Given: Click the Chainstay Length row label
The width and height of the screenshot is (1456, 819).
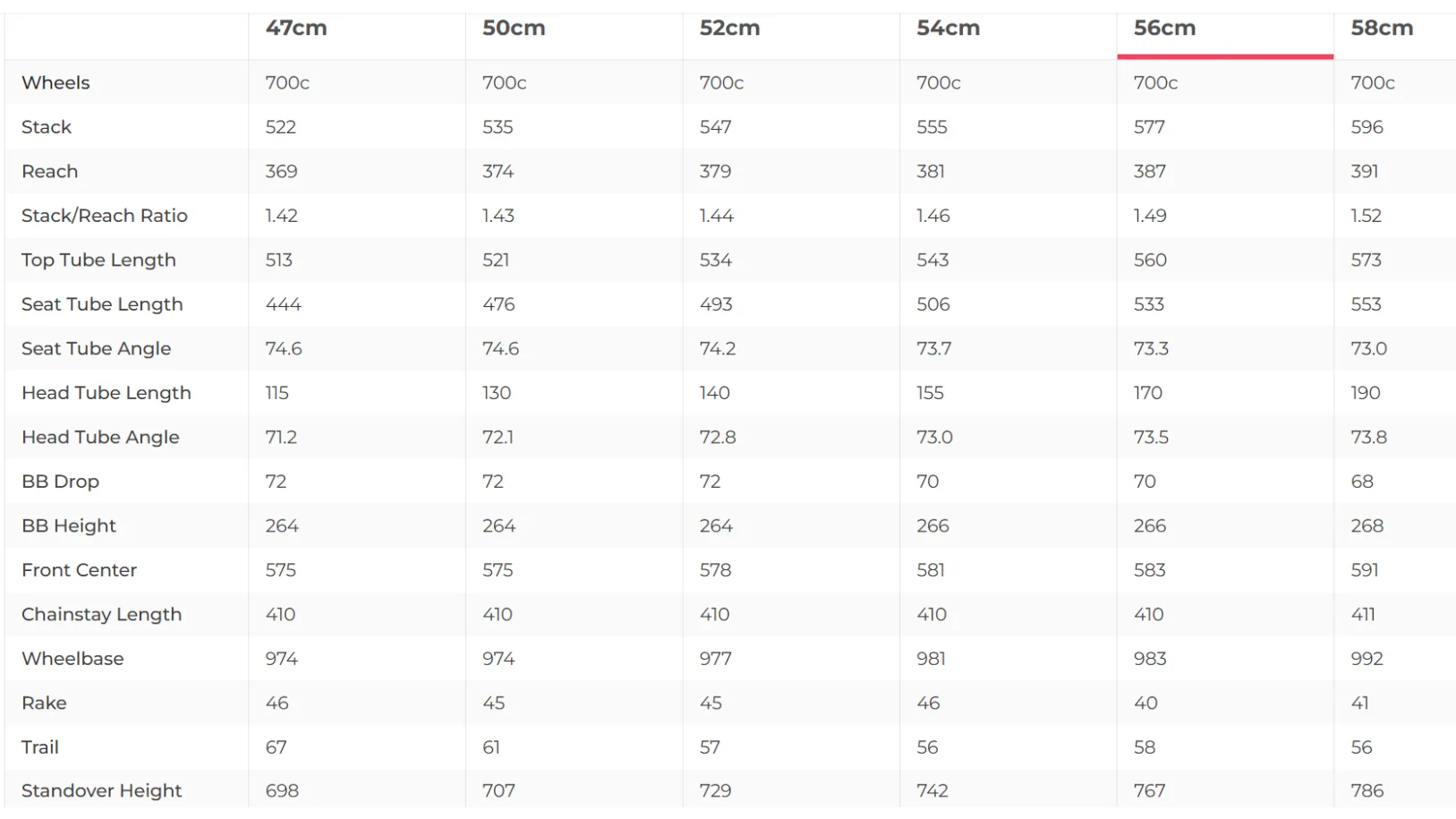Looking at the screenshot, I should 101,614.
